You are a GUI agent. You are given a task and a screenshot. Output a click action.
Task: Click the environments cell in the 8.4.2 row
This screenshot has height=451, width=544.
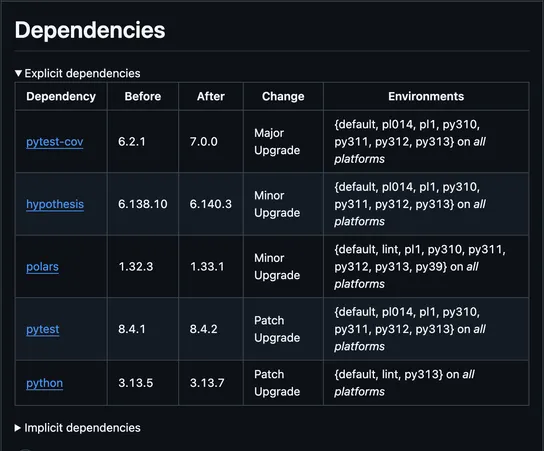click(x=426, y=329)
